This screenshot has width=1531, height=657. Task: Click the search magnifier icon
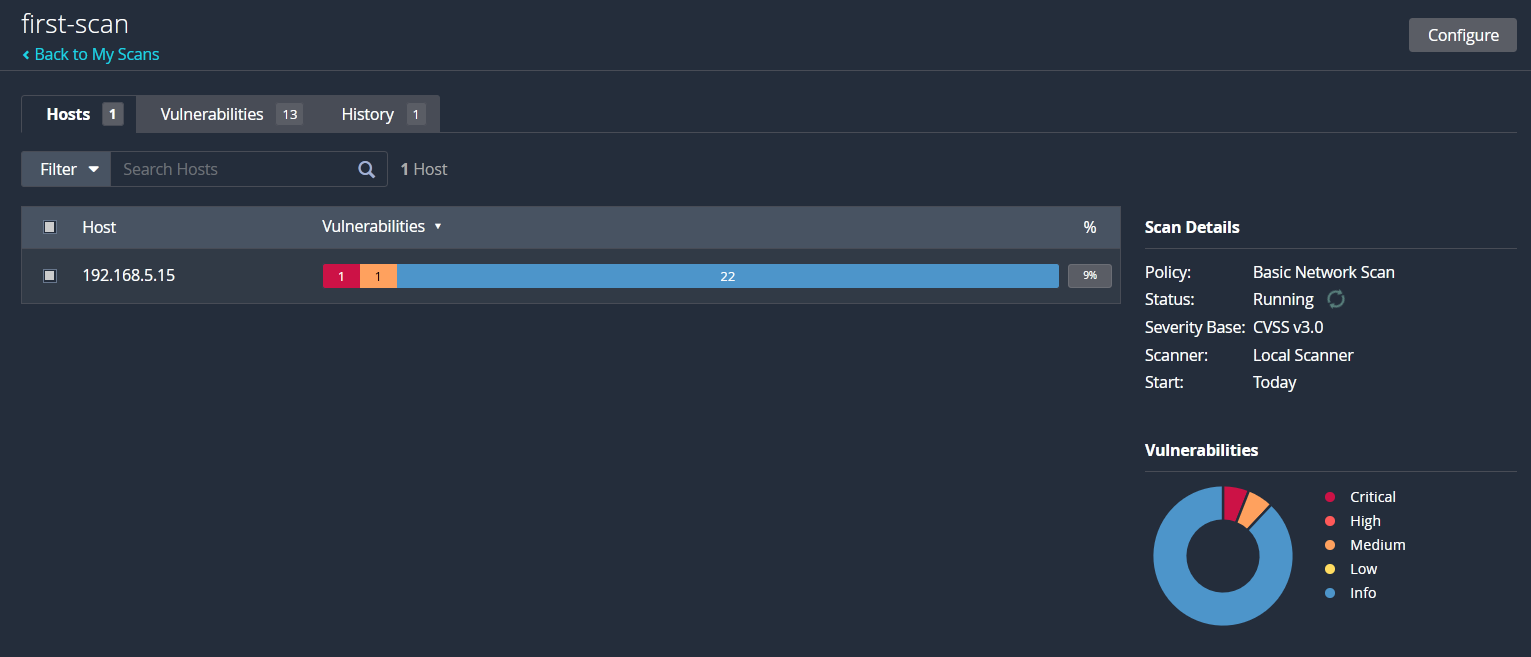coord(367,169)
